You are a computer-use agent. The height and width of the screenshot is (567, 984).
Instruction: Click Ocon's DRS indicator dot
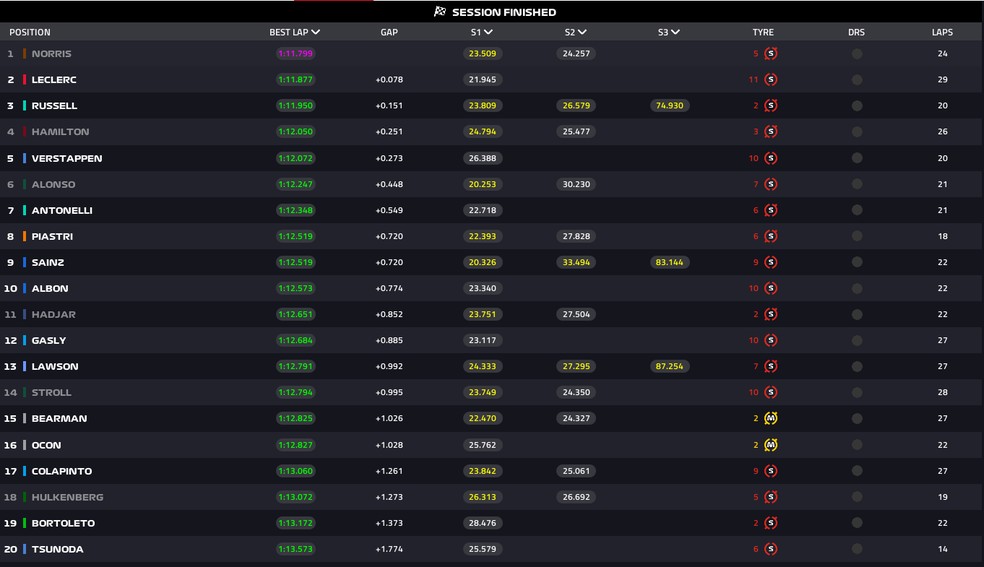coord(857,445)
